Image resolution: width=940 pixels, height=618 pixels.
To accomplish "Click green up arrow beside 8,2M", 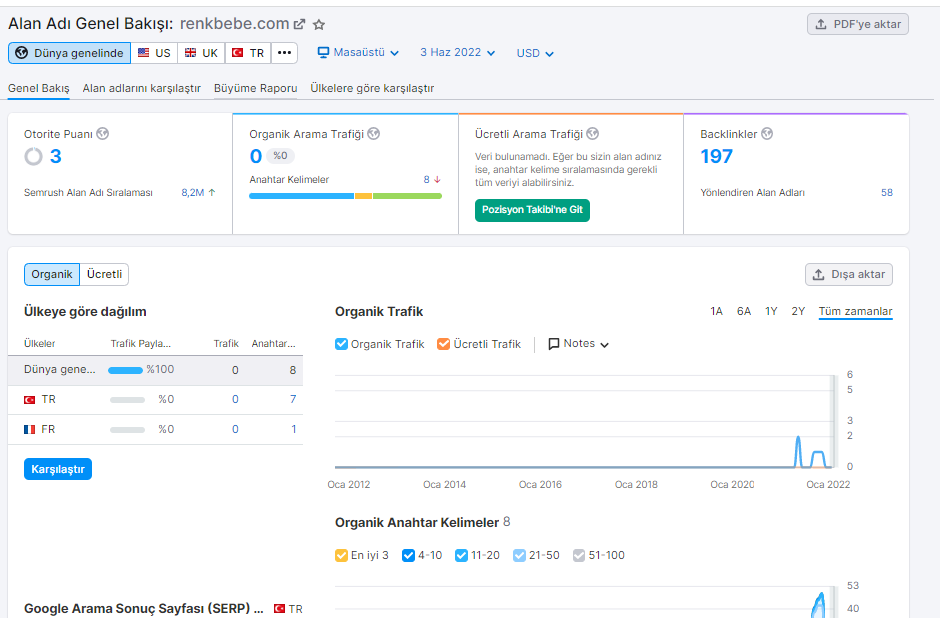I will click(212, 192).
